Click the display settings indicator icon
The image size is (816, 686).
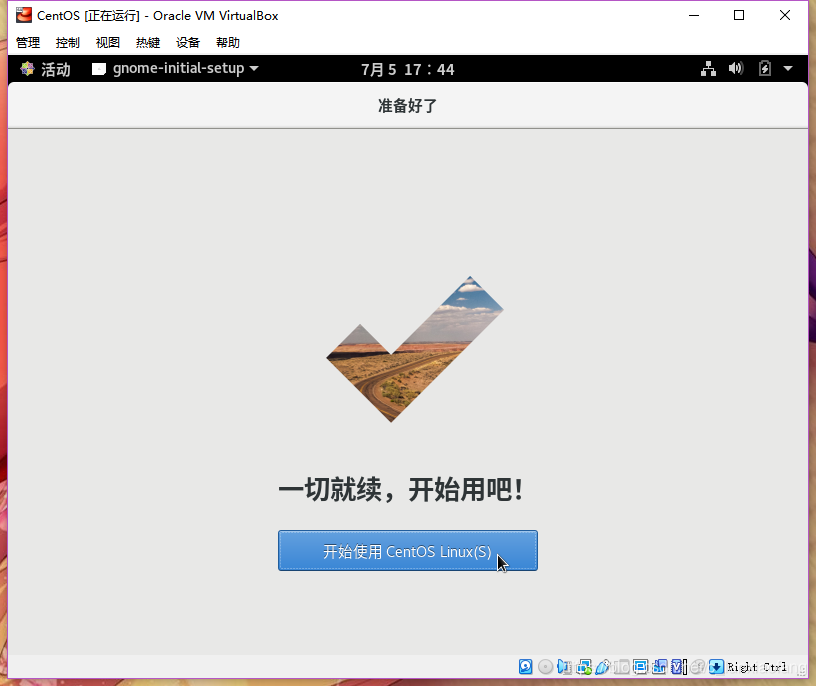[x=641, y=667]
